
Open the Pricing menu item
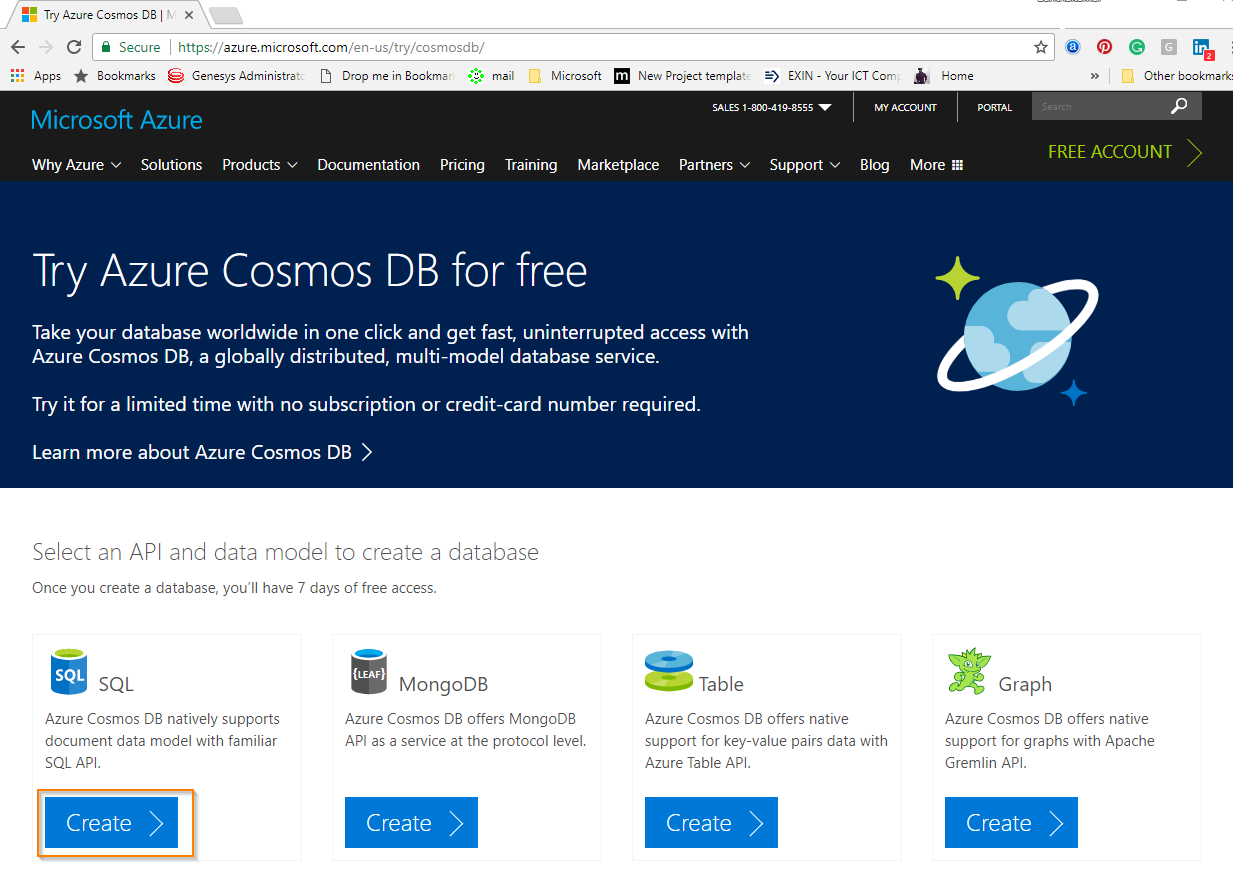(462, 165)
